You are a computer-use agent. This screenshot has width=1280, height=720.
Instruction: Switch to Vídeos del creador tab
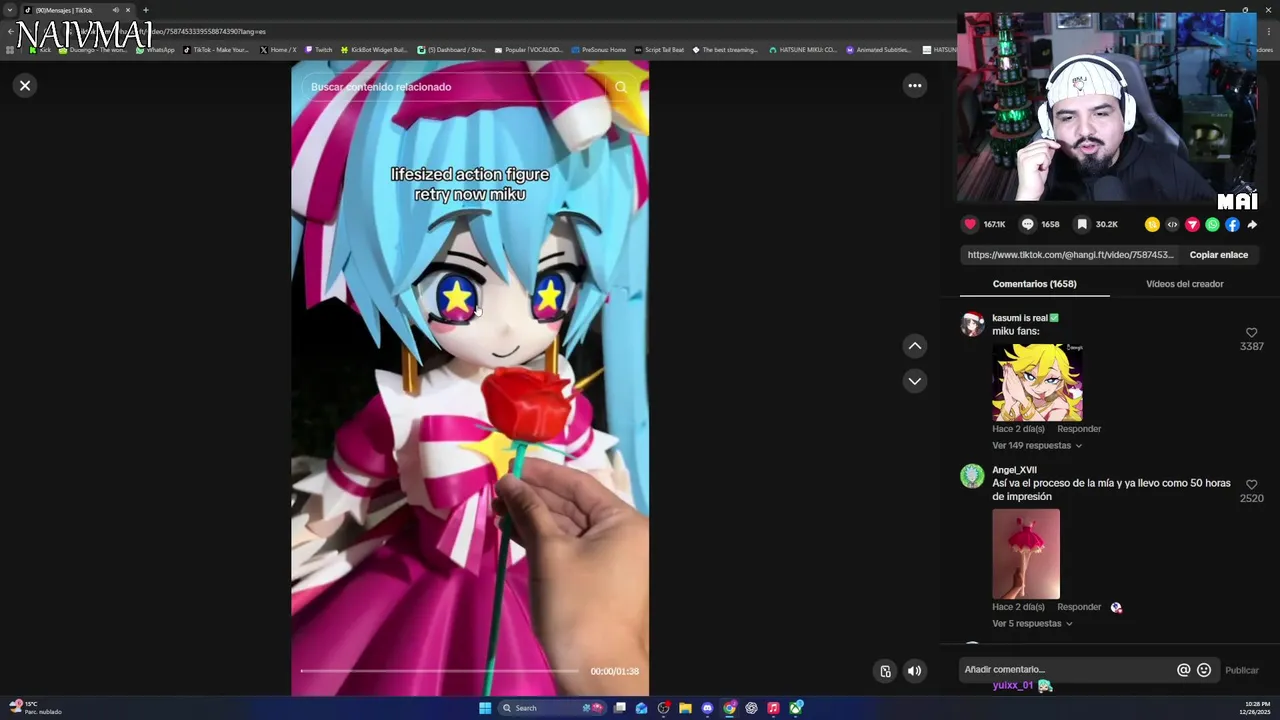pos(1184,284)
